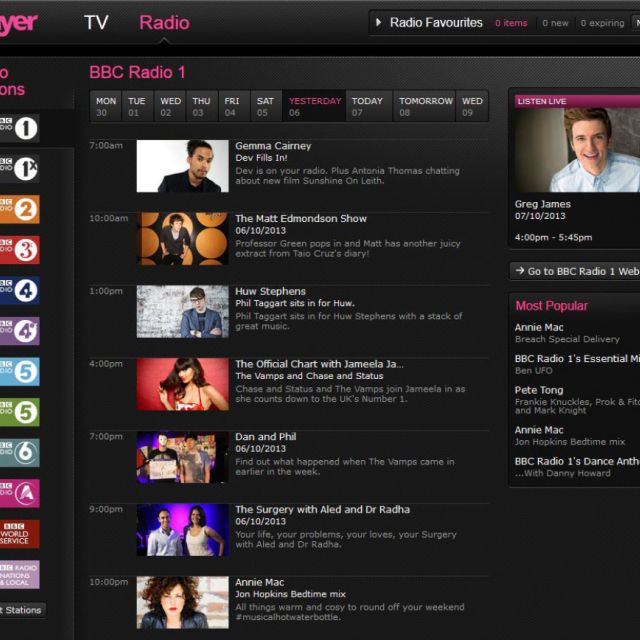640x640 pixels.
Task: Open the red BBC Radio 3 logo
Action: pyautogui.click(x=20, y=250)
